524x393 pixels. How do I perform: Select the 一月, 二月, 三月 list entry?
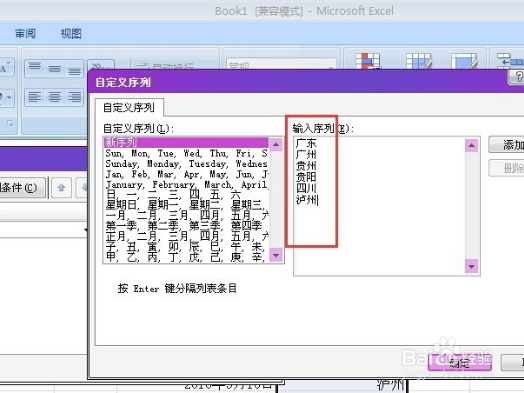click(186, 215)
